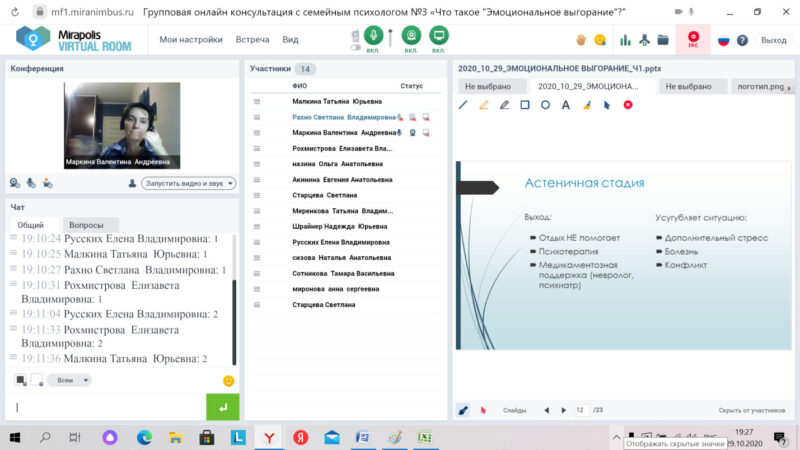Image resolution: width=800 pixels, height=450 pixels.
Task: Open the Мои настройки menu
Action: 191,39
